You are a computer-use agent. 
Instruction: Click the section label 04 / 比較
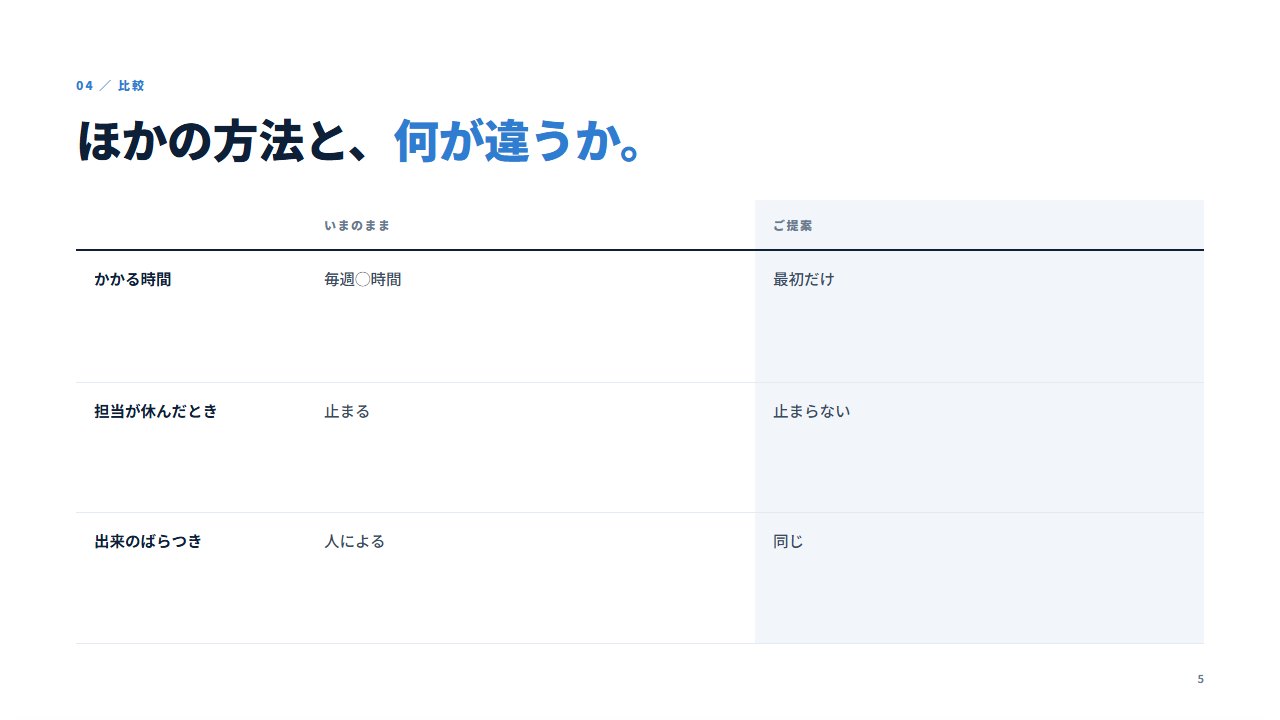[110, 86]
